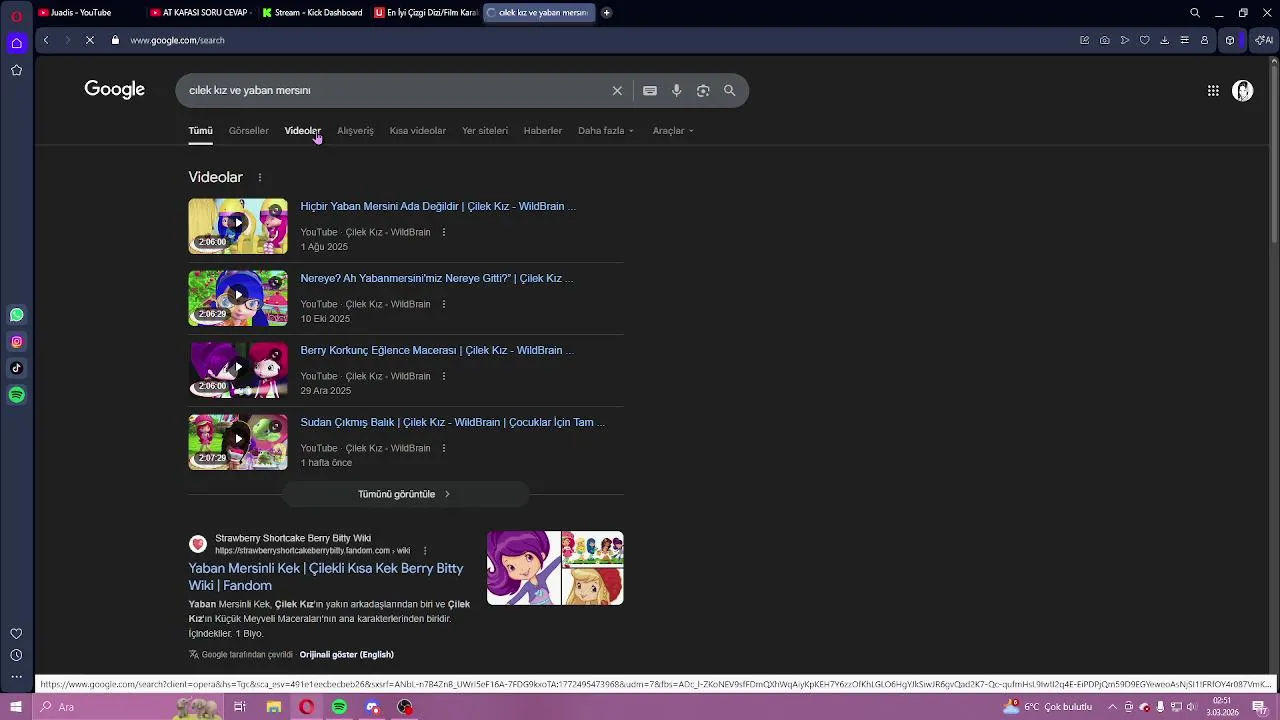
Task: Select the Tümü search tab
Action: [201, 131]
